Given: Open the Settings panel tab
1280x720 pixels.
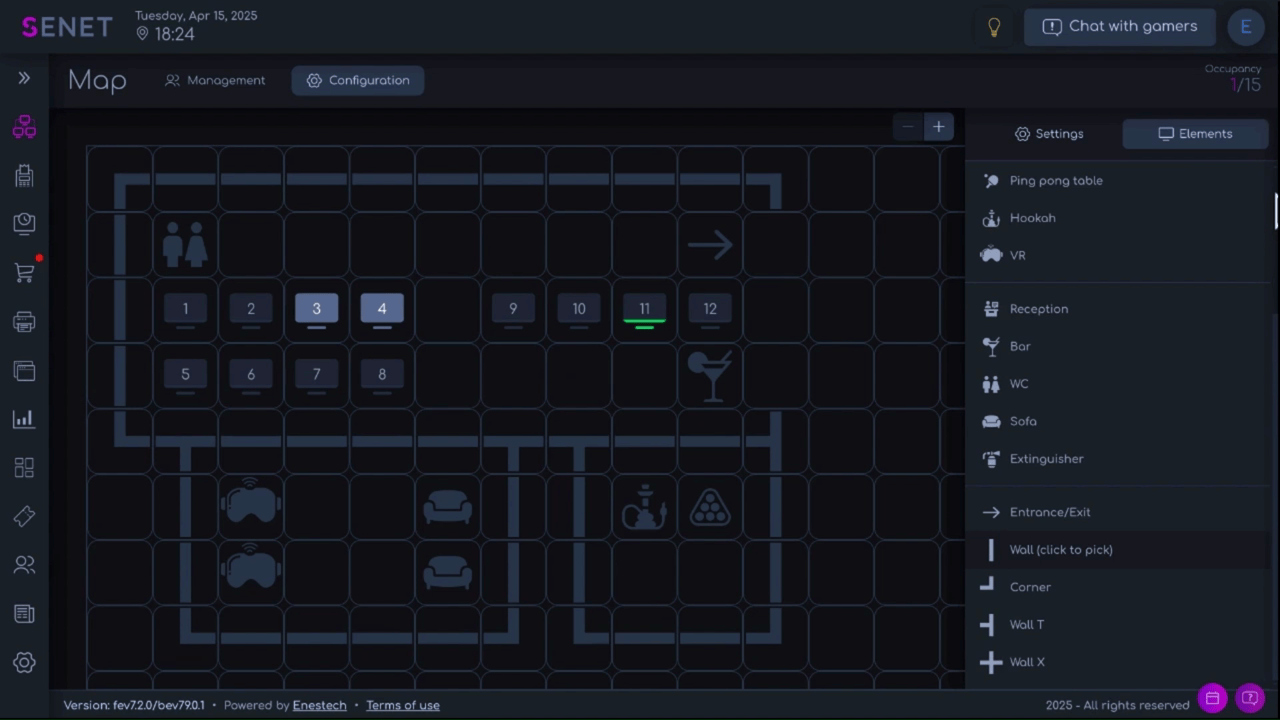Looking at the screenshot, I should [x=1048, y=133].
